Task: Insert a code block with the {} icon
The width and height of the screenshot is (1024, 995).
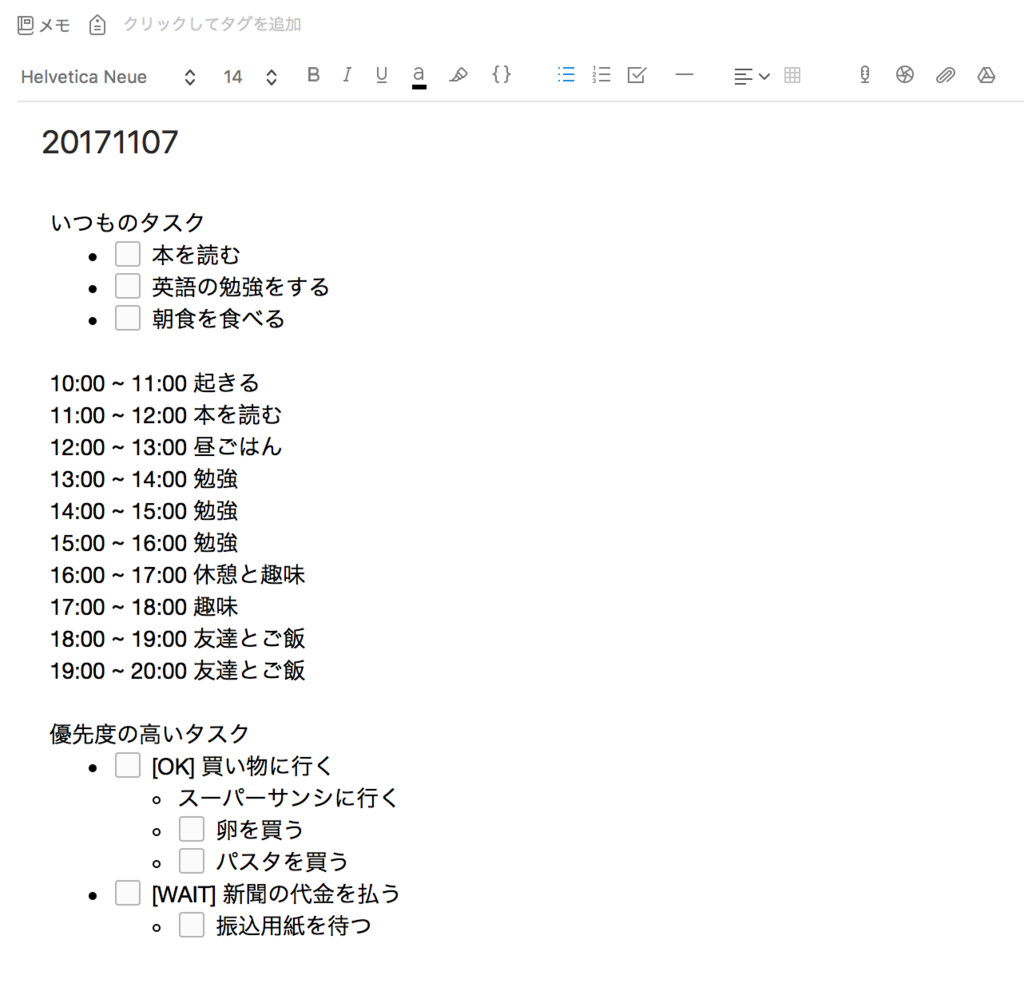Action: [x=501, y=75]
